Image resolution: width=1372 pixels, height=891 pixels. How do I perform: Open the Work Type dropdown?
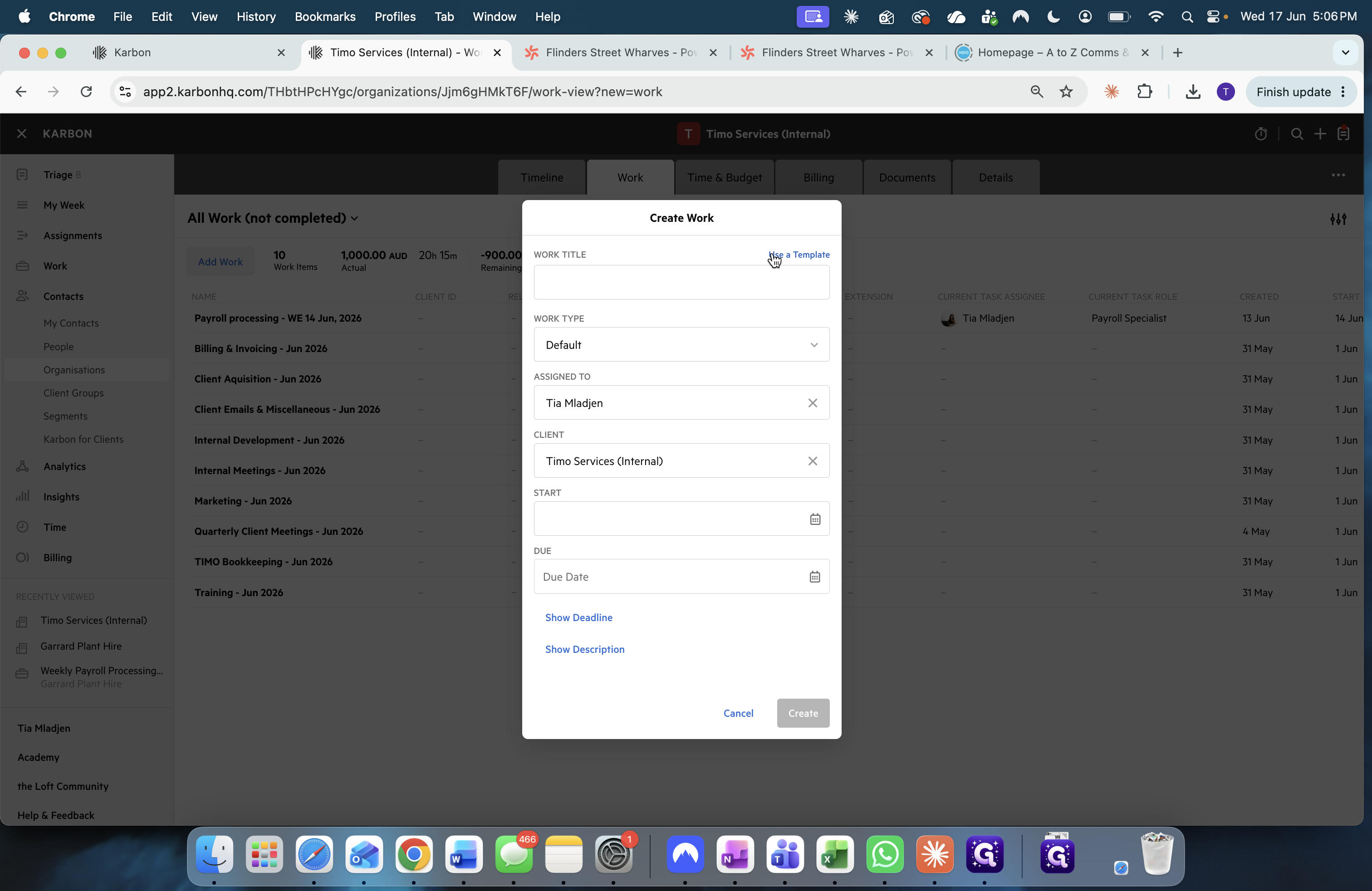(x=681, y=345)
